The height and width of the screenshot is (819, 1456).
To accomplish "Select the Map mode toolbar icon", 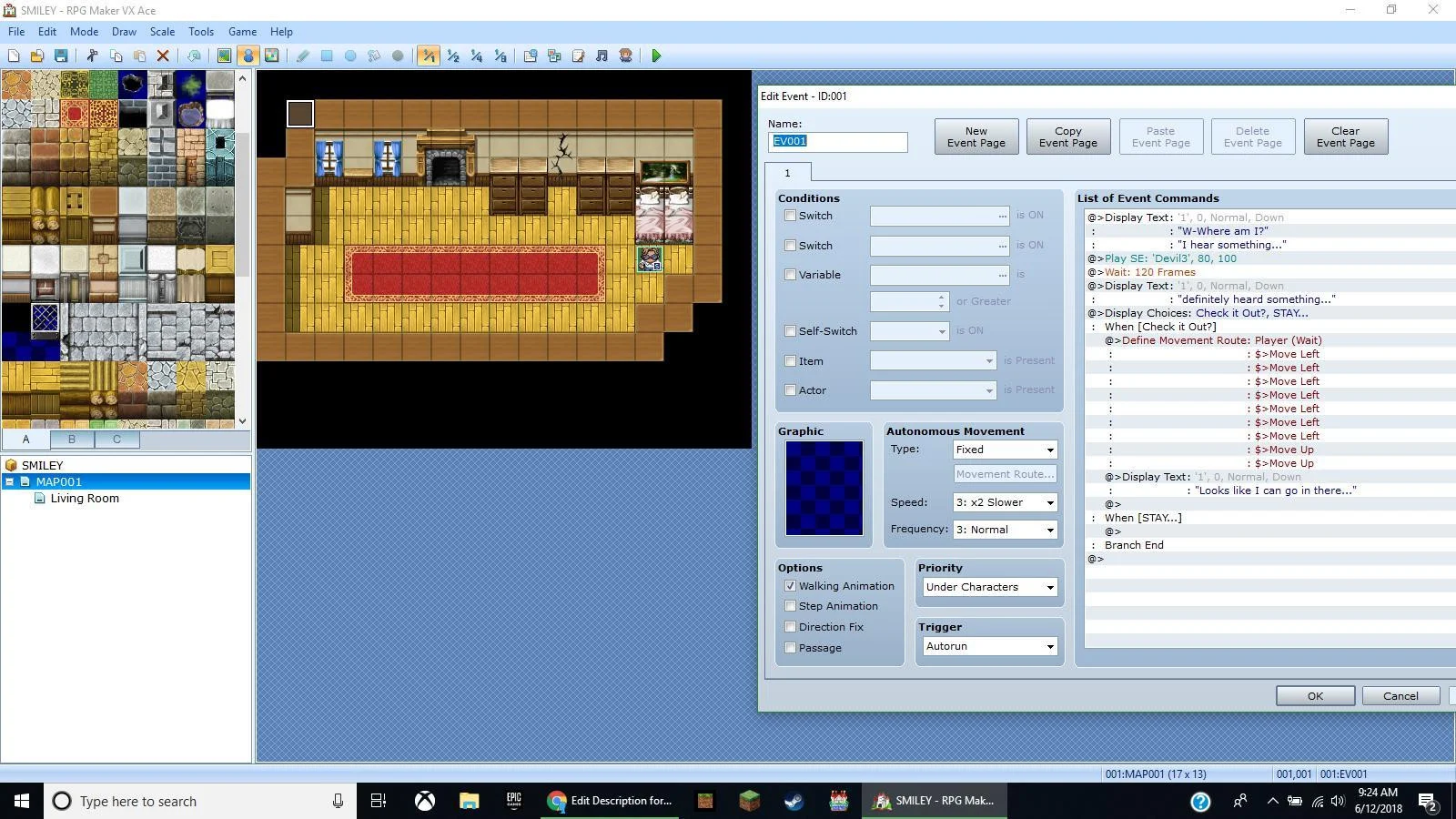I will [224, 56].
